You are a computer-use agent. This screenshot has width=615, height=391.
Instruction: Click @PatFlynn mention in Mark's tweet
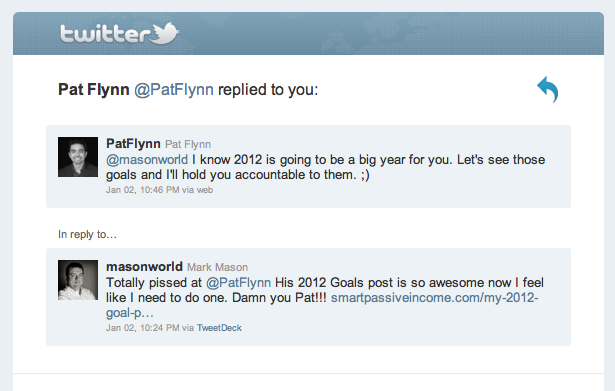[238, 283]
